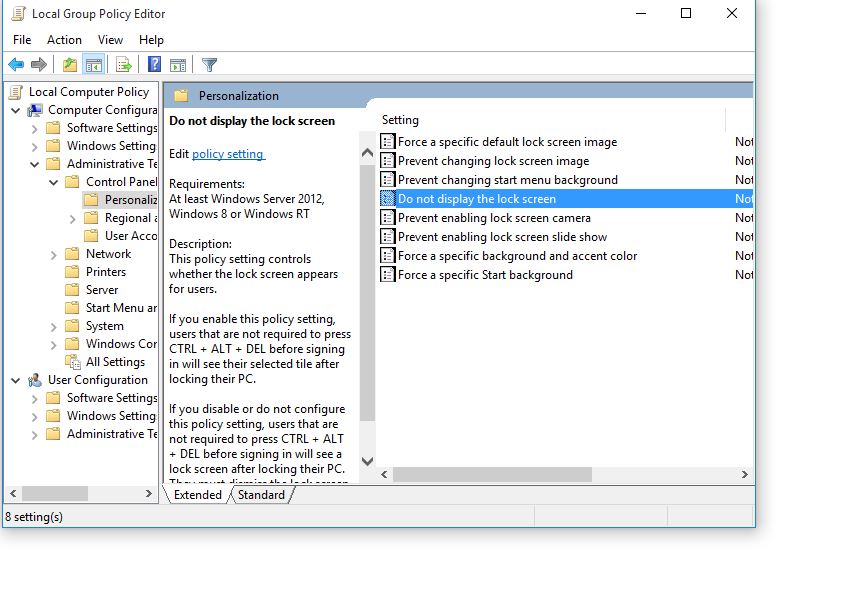Apply a filter using the funnel icon
The width and height of the screenshot is (851, 594).
[x=208, y=64]
